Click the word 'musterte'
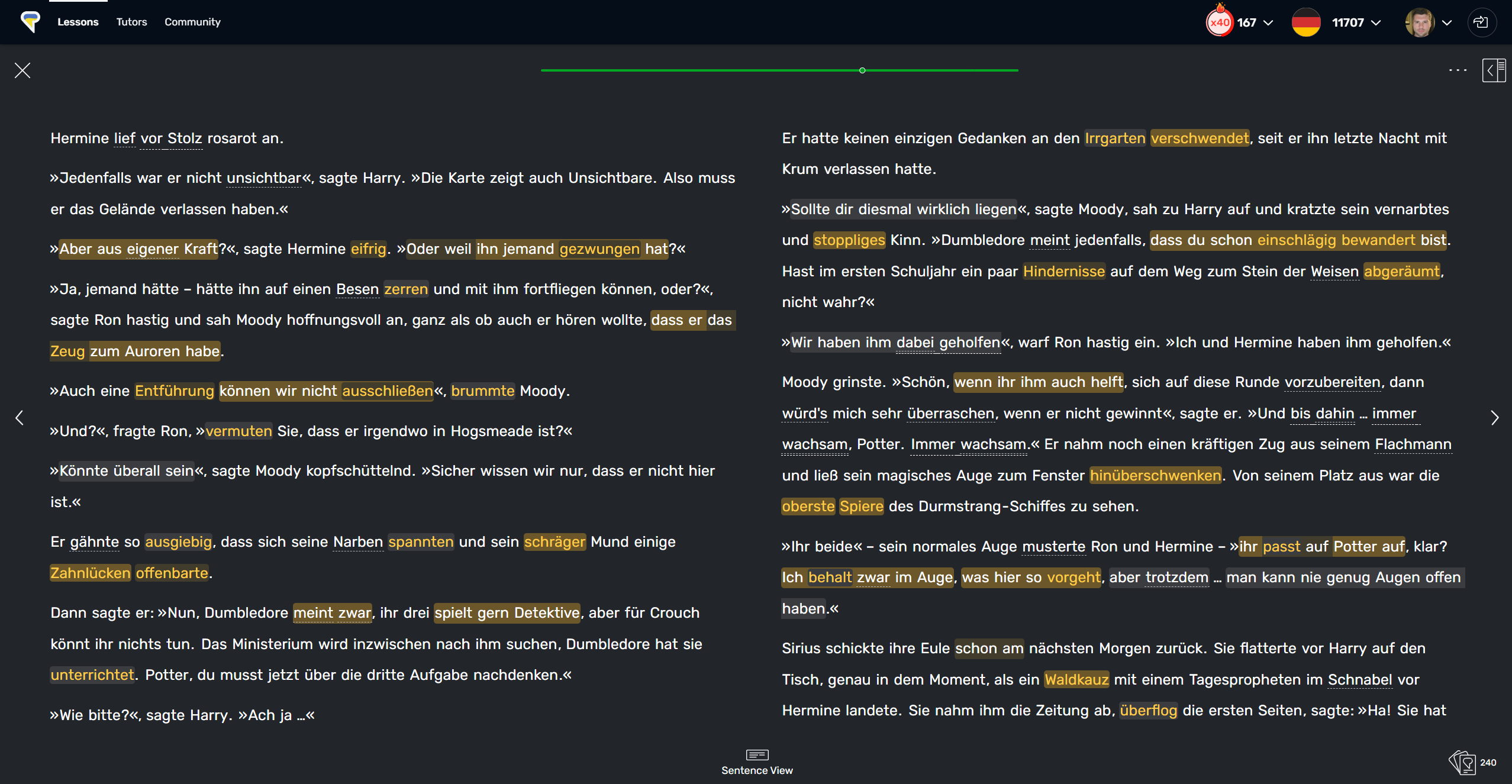This screenshot has height=784, width=1512. click(1054, 546)
